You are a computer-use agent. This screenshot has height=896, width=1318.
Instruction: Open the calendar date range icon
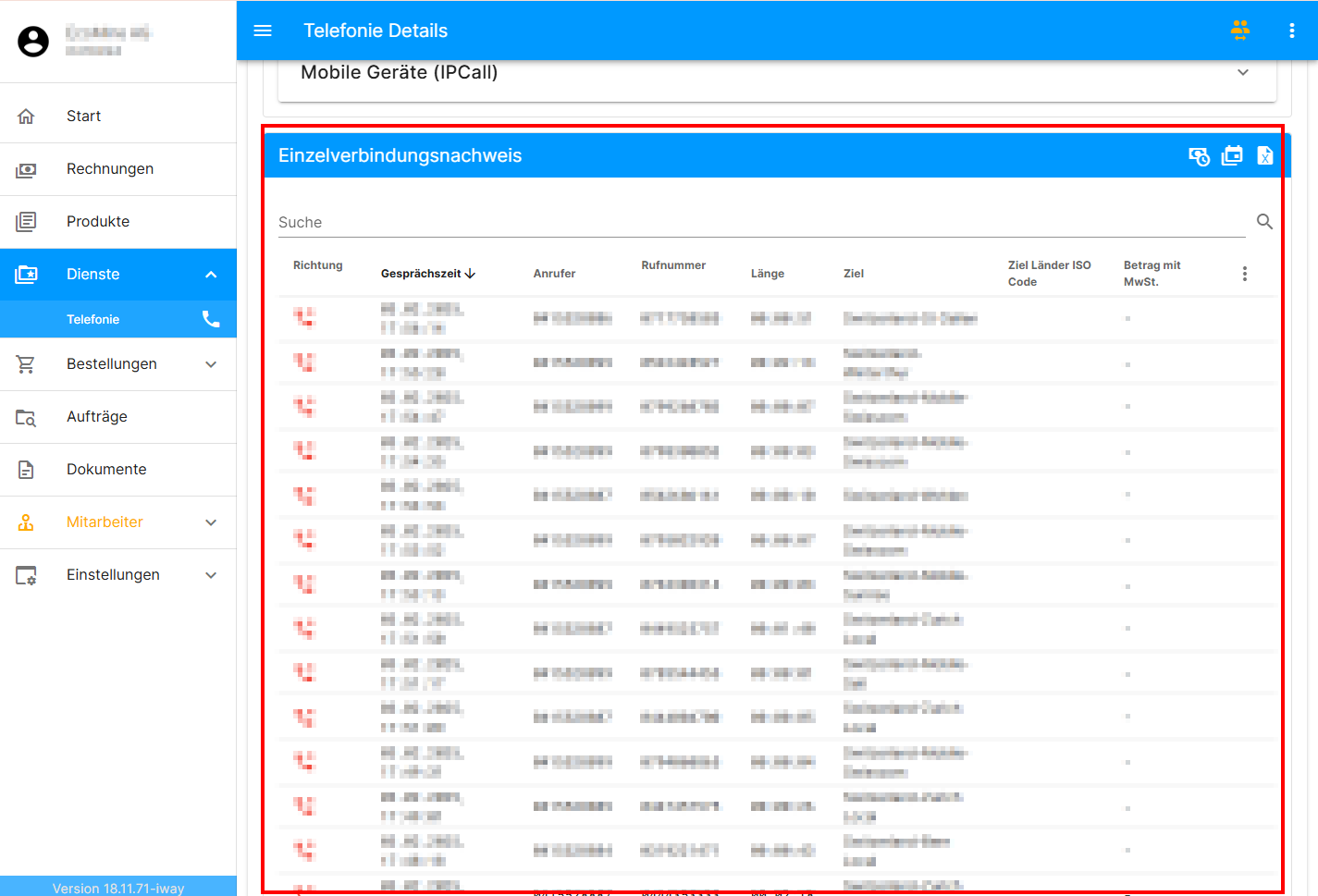tap(1232, 156)
